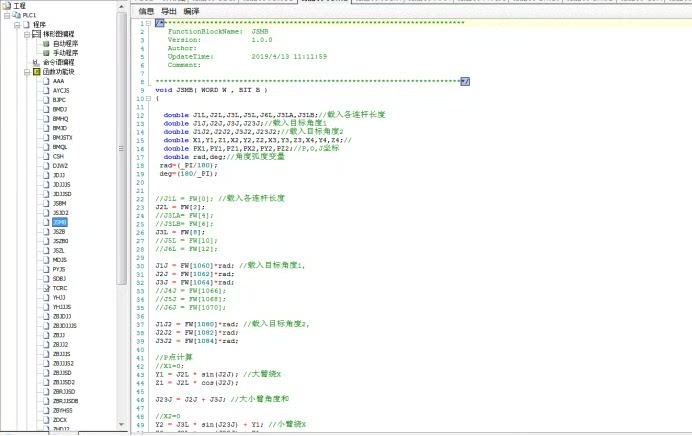Select the BMJD function block label
Viewport: 692px width, 436px height.
coord(60,128)
